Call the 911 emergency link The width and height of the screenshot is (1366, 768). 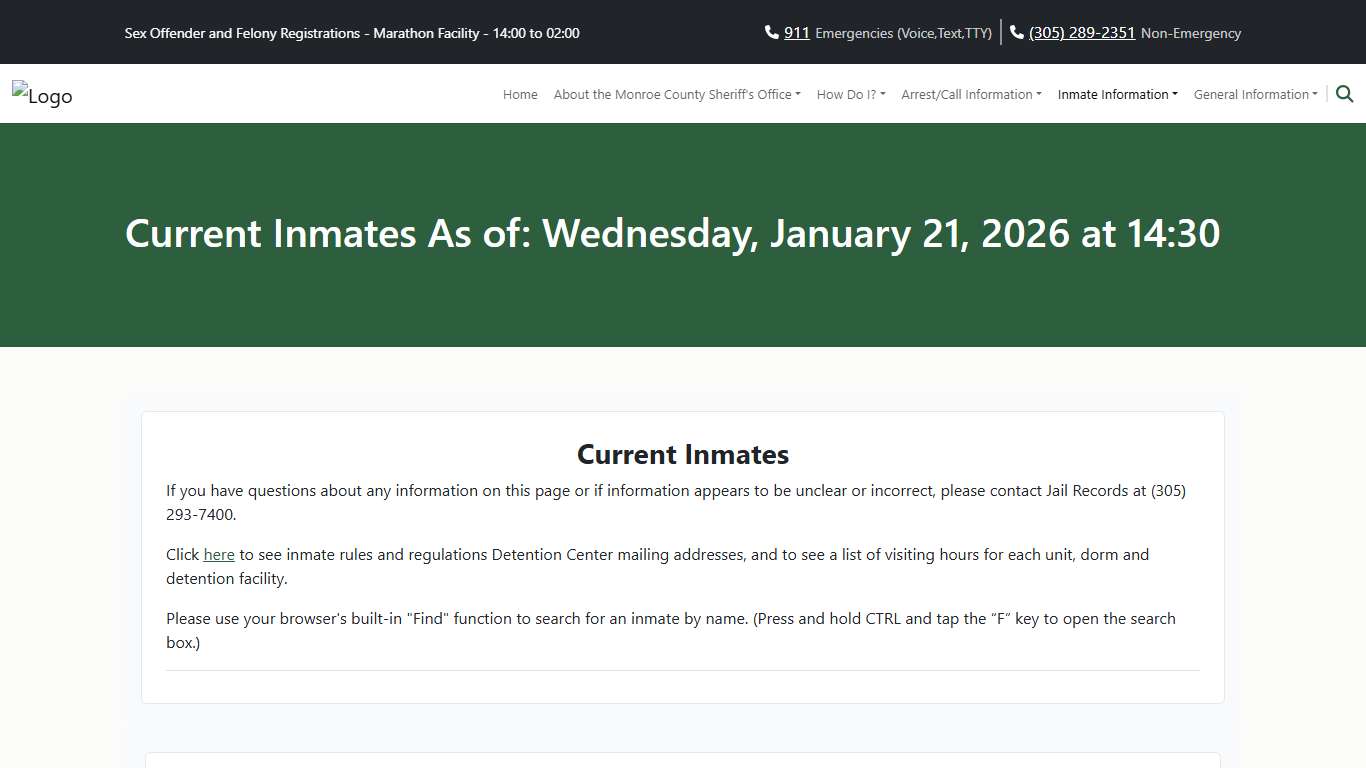click(x=796, y=33)
